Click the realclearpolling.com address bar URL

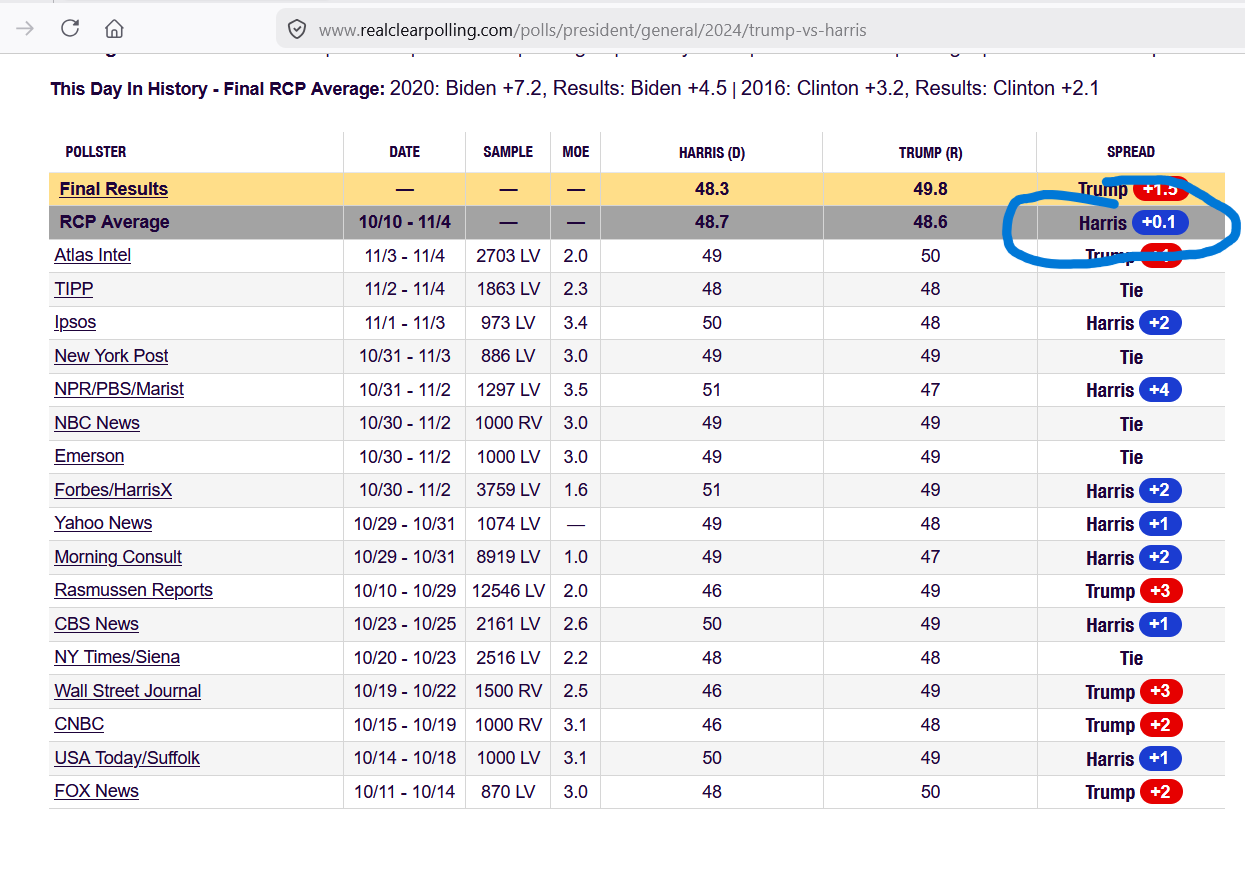coord(592,30)
